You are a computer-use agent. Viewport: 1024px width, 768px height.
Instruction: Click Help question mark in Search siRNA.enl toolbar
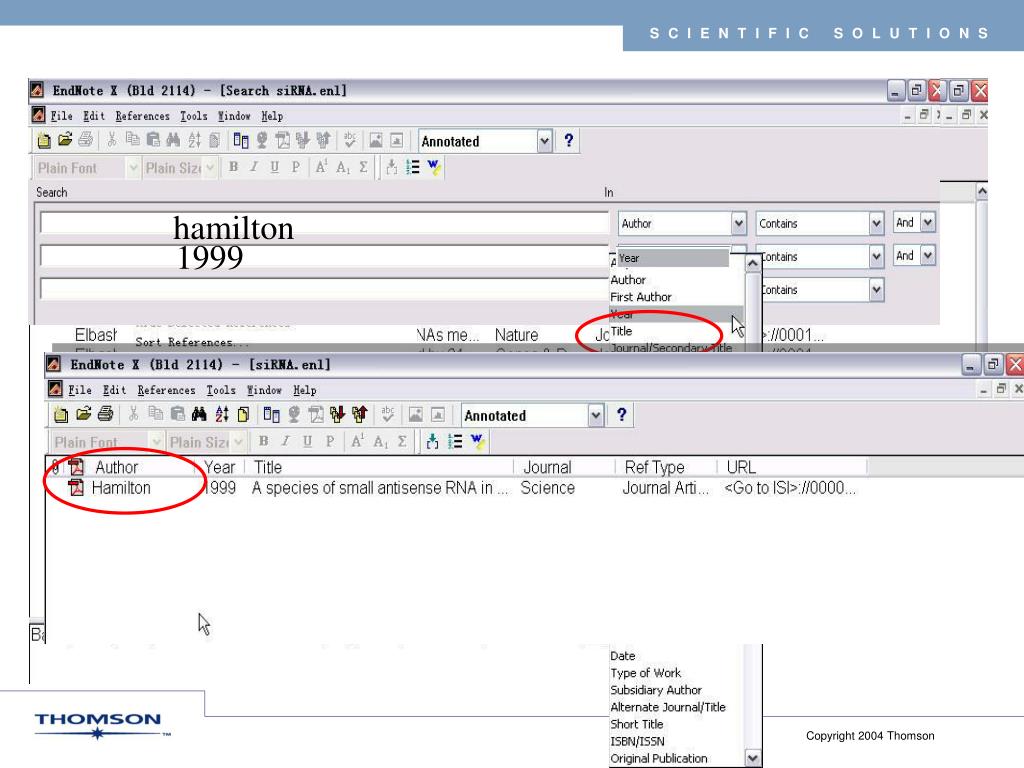pyautogui.click(x=569, y=140)
